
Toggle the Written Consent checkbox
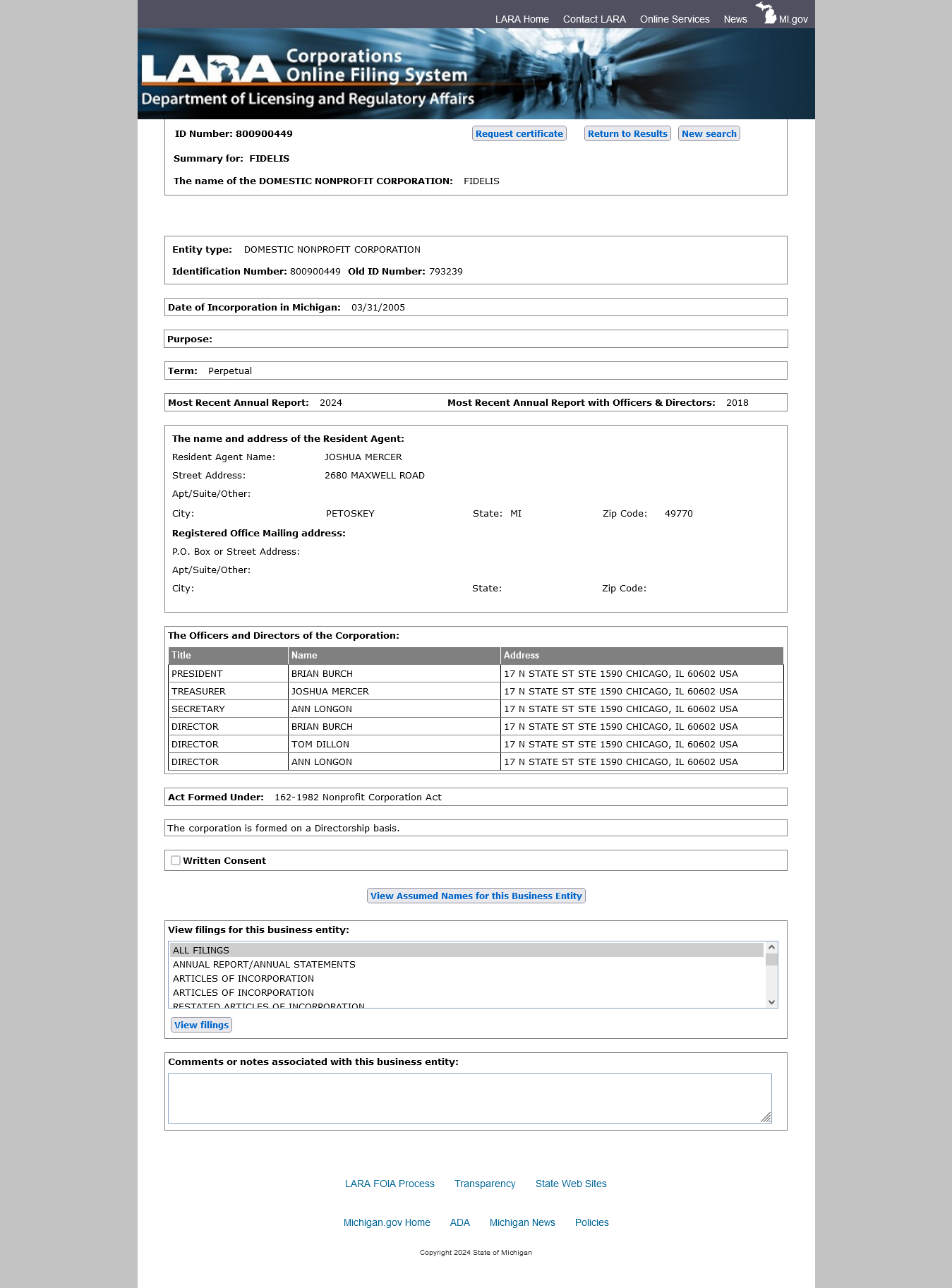(x=176, y=860)
